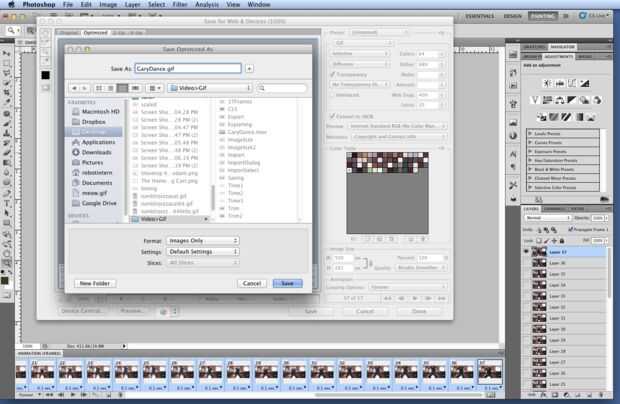
Task: Toggle Propagate Frame 1 checkbox
Action: 571,229
